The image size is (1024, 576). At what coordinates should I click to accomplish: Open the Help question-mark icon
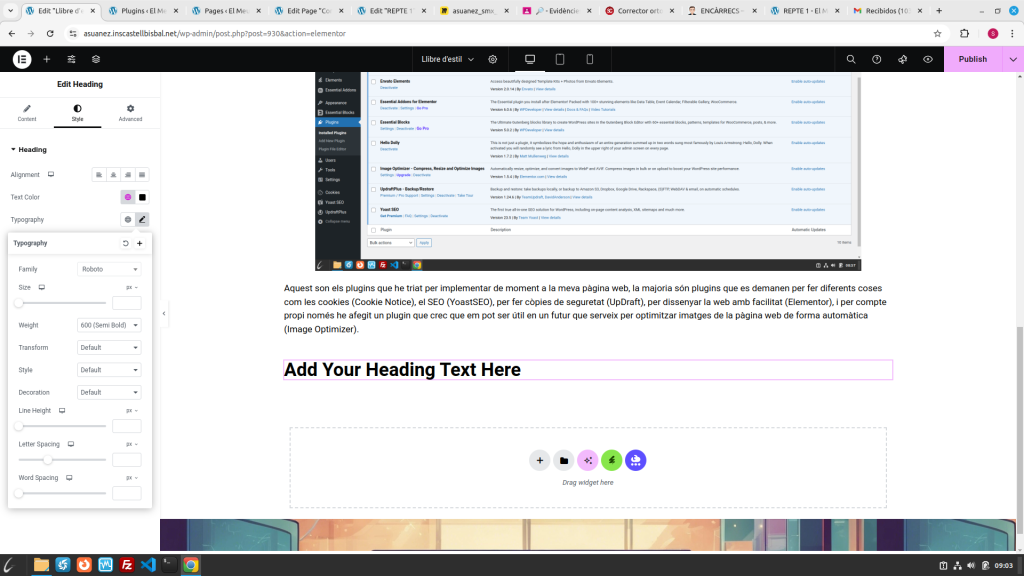tap(876, 59)
